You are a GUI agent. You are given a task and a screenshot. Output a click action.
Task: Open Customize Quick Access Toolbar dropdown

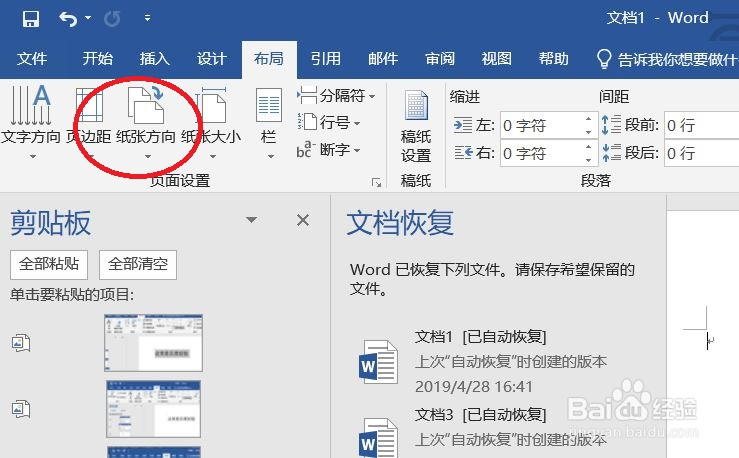tap(148, 18)
